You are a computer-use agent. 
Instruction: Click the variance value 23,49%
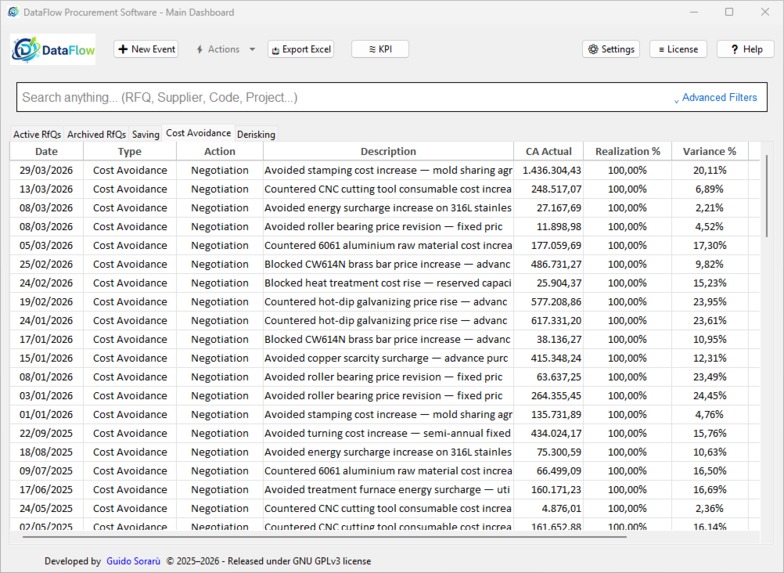pos(710,377)
